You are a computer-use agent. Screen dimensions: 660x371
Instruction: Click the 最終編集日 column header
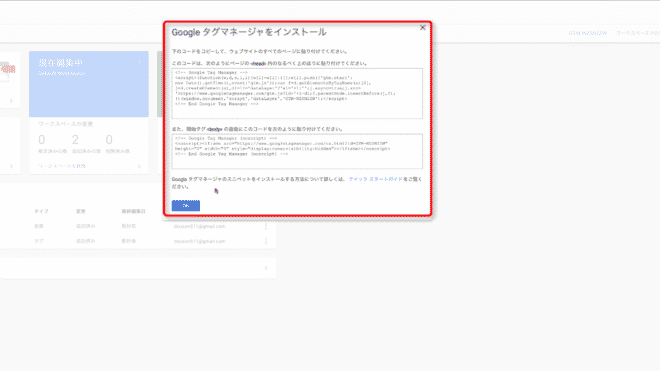pyautogui.click(x=133, y=211)
